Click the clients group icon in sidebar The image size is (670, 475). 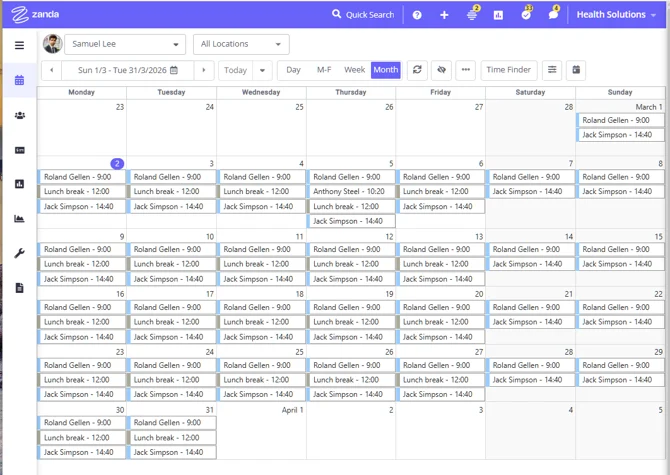tap(19, 115)
